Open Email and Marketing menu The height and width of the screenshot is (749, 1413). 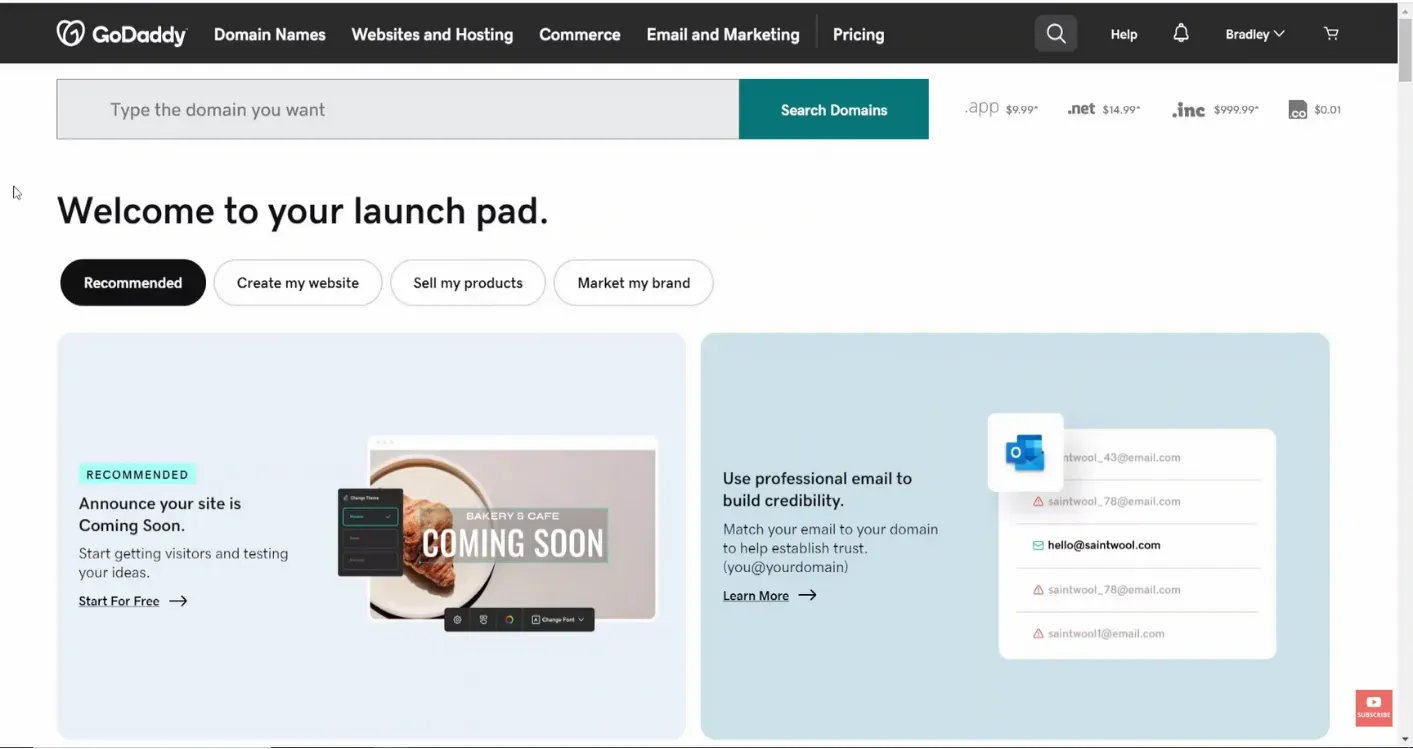pos(723,34)
